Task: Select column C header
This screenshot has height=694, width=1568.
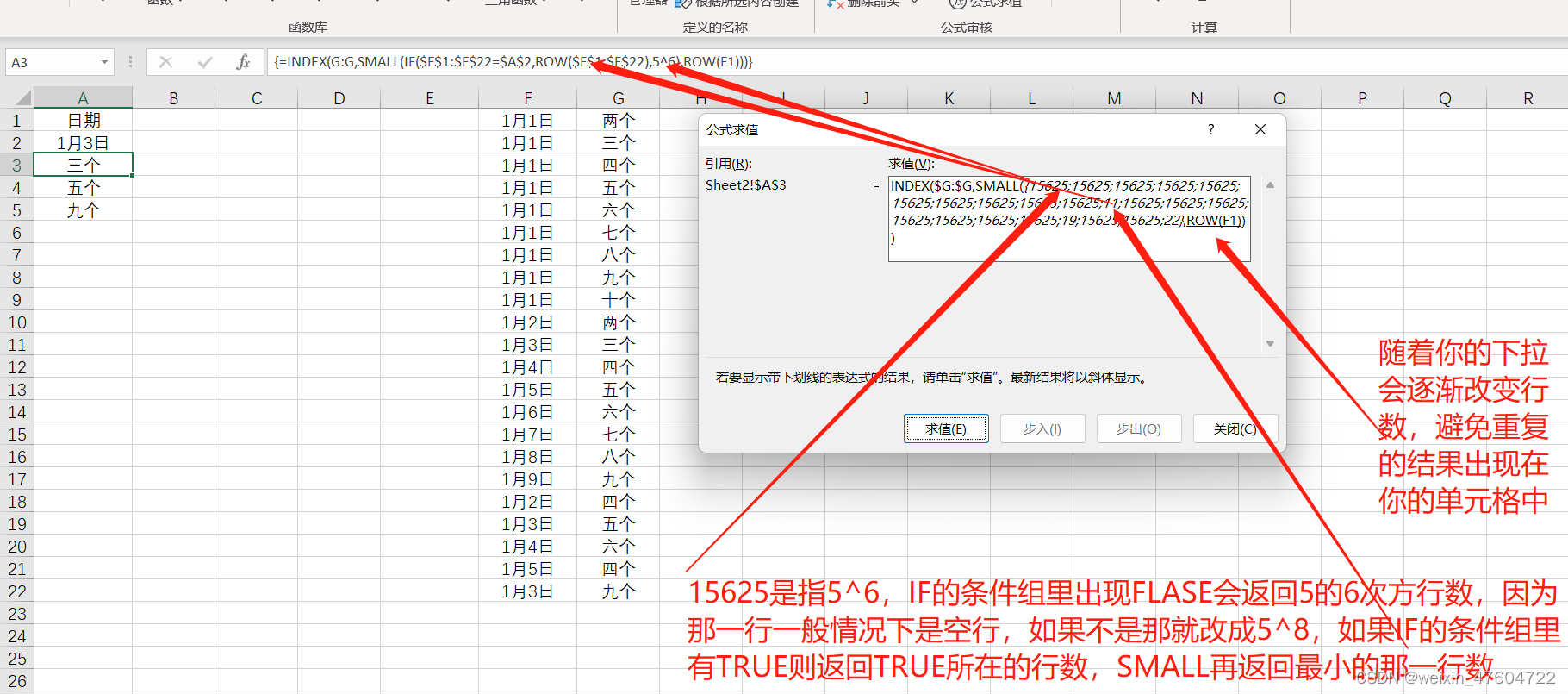Action: (x=257, y=97)
